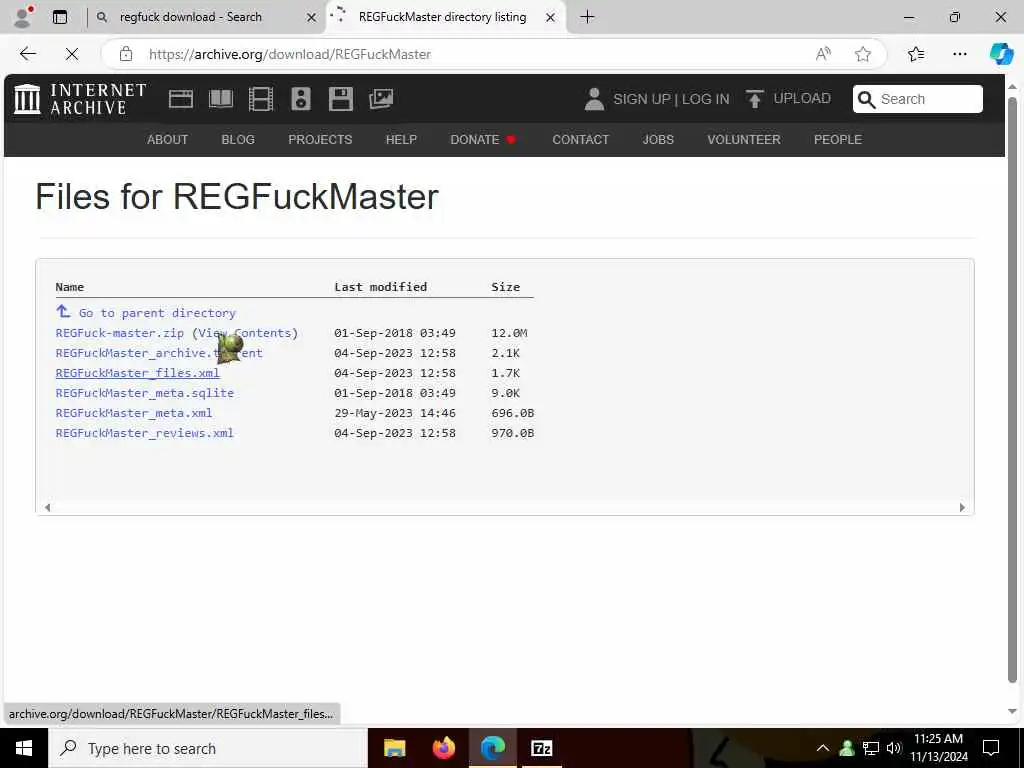Open the Favorites list toolbar icon
Image resolution: width=1024 pixels, height=768 pixels.
916,54
